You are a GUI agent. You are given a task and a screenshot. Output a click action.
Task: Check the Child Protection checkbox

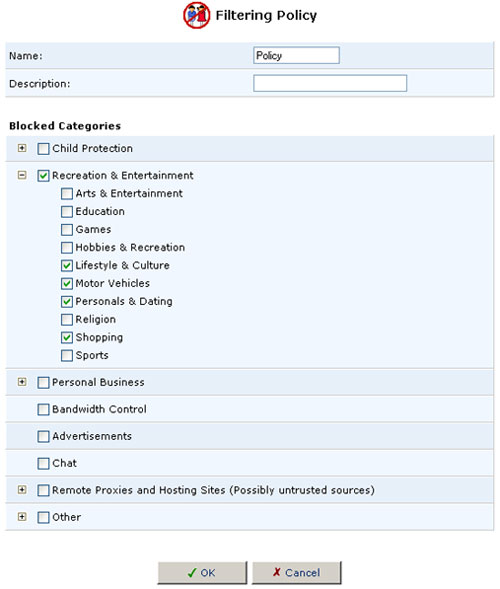43,149
